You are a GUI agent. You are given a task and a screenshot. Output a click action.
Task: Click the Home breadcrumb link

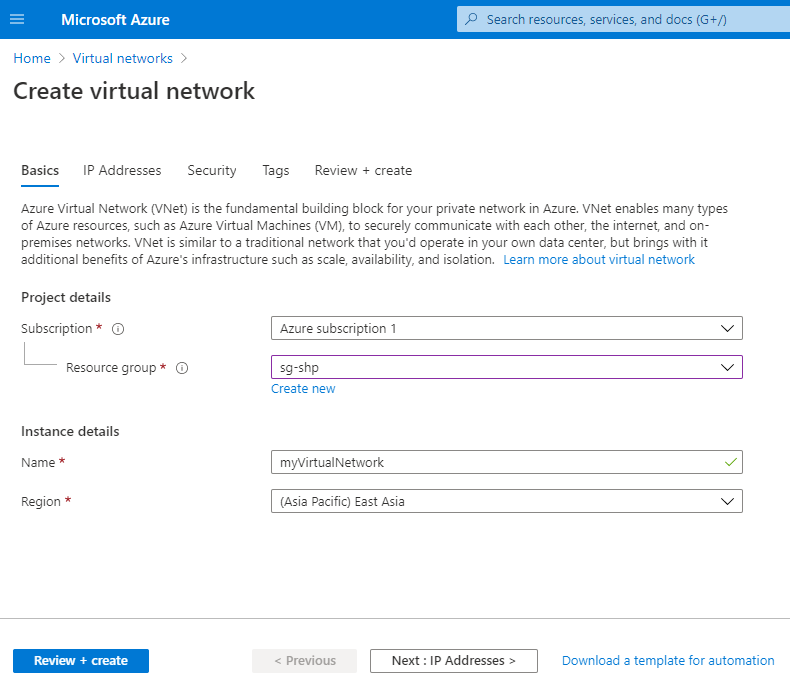click(32, 59)
